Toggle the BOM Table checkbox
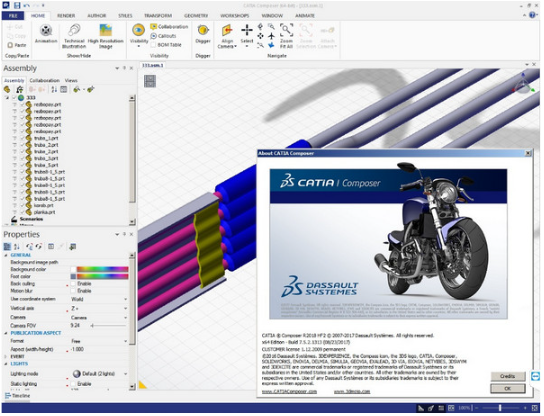 pyautogui.click(x=153, y=45)
